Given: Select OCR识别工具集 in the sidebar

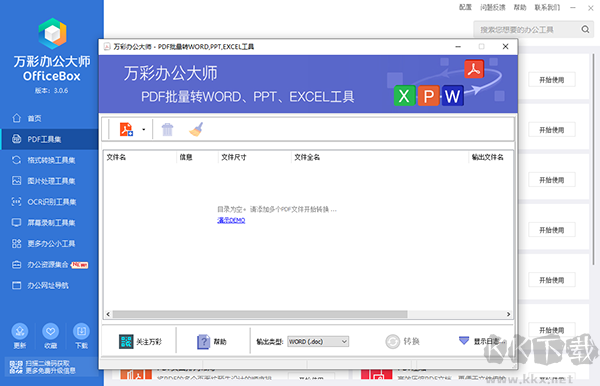Looking at the screenshot, I should (49, 202).
